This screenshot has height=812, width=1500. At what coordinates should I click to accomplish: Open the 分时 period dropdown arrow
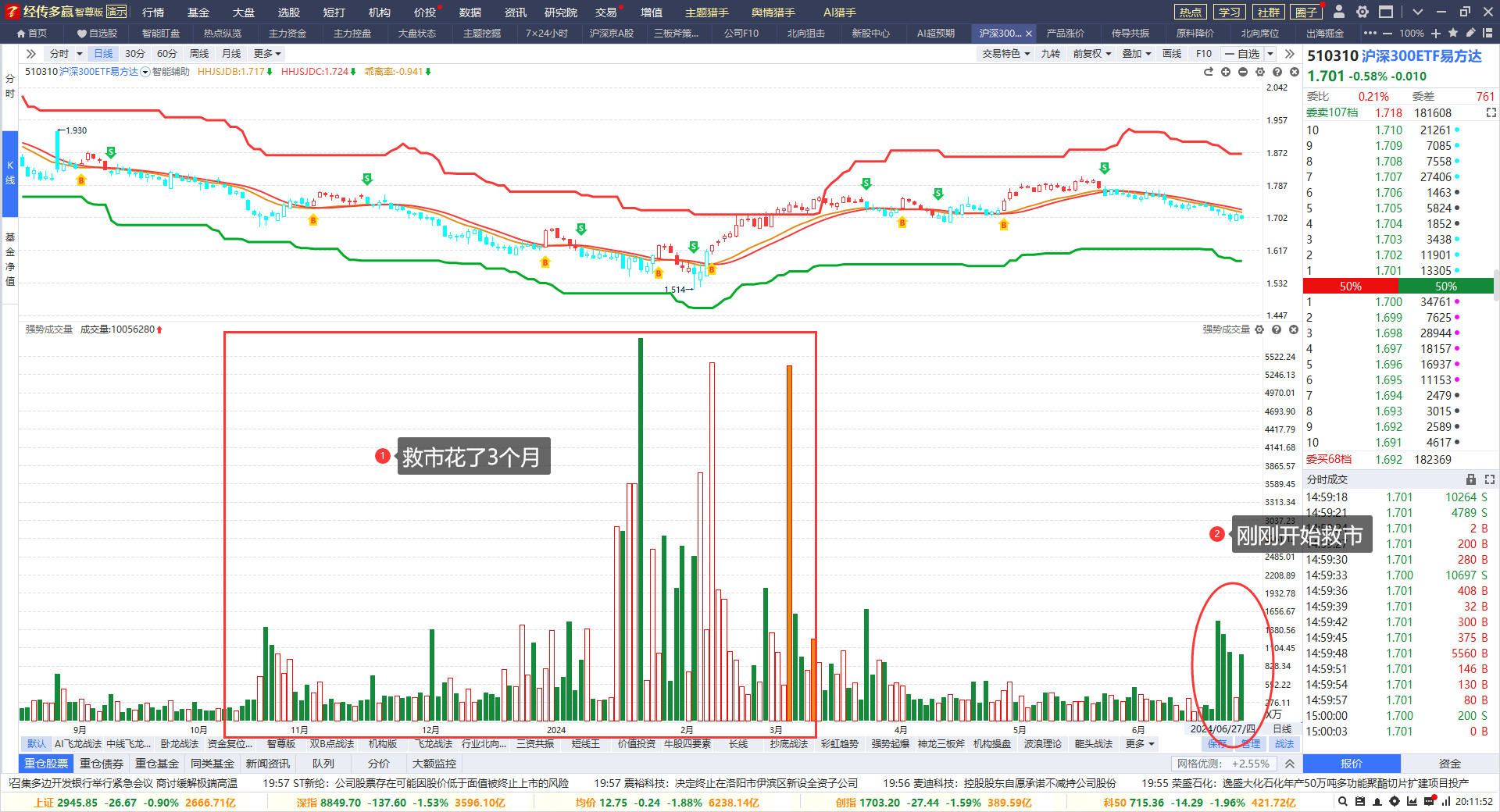coord(80,54)
